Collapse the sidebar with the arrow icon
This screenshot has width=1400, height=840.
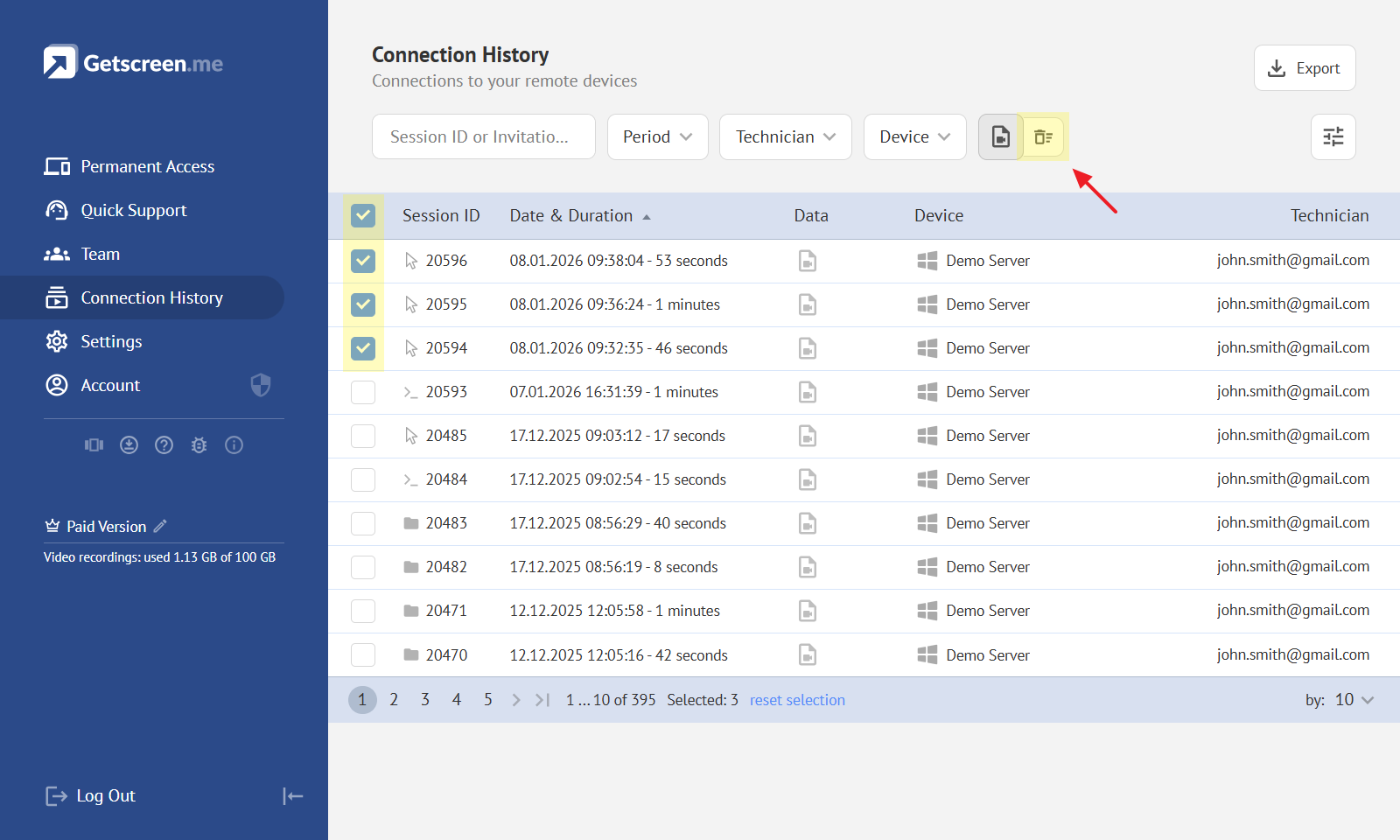point(292,796)
